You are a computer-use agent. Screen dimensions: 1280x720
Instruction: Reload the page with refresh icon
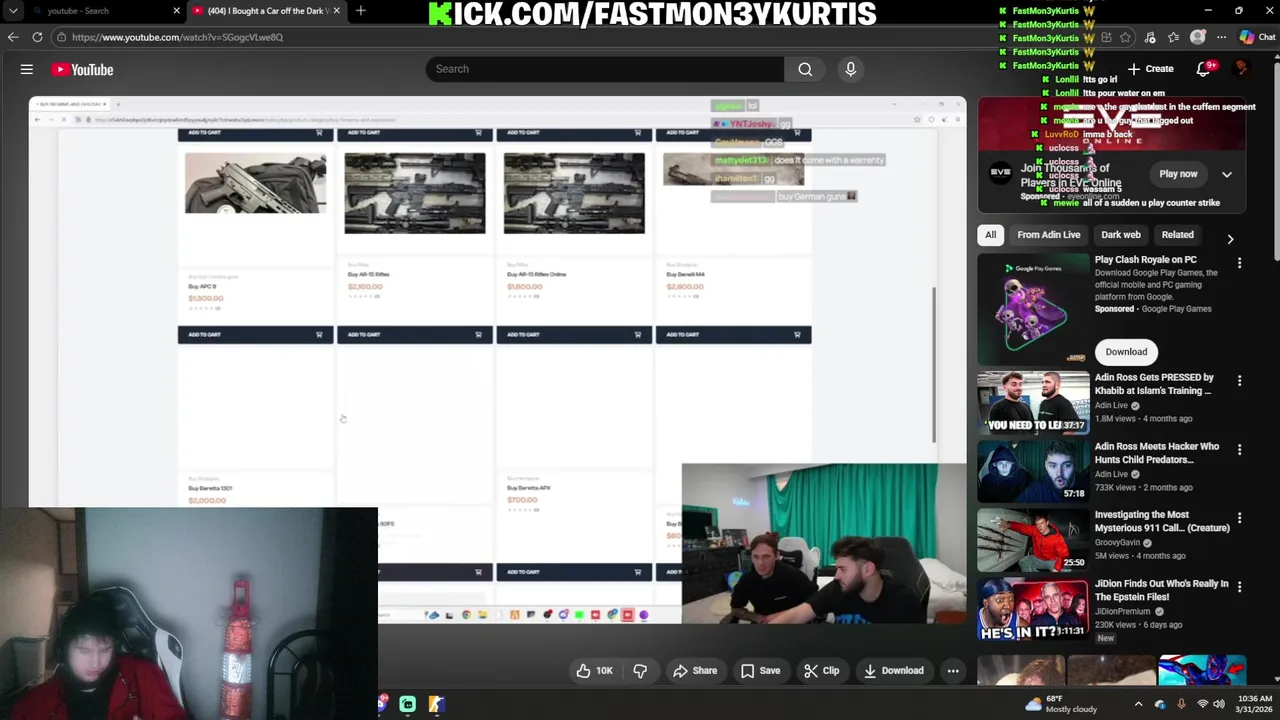click(37, 37)
